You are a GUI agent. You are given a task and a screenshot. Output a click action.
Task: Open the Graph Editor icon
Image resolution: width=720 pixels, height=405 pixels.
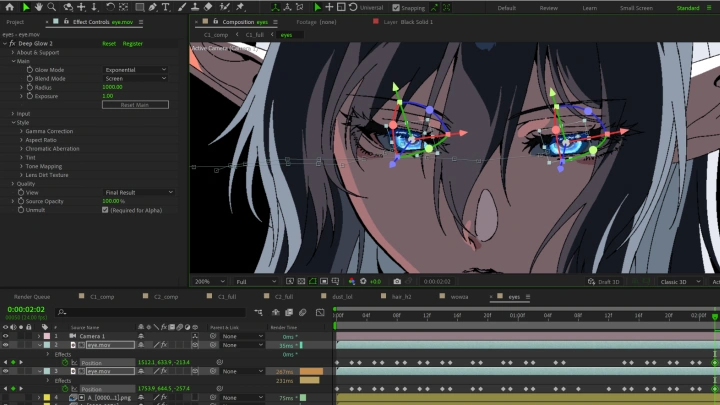(320, 312)
